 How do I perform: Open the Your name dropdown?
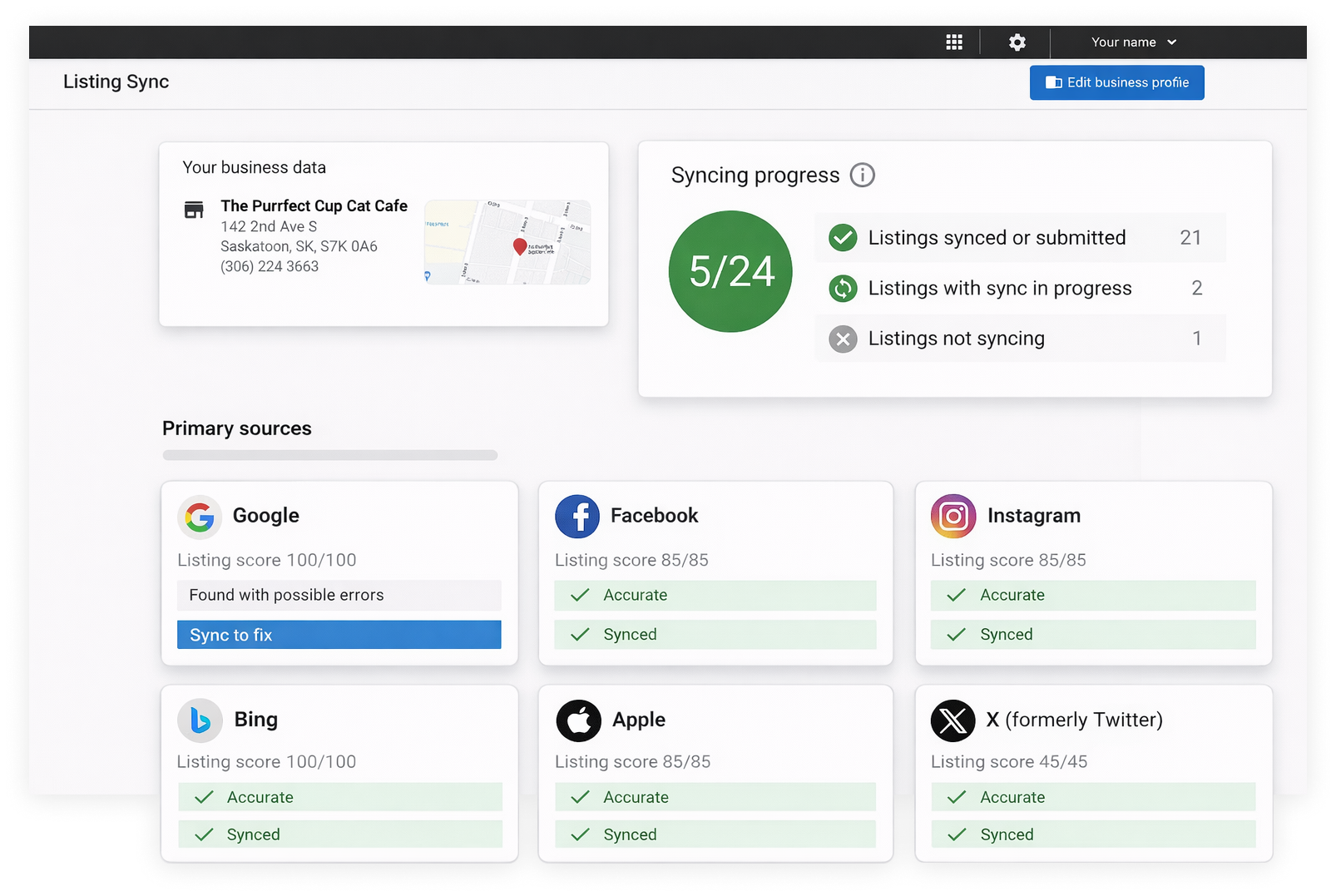[1131, 42]
